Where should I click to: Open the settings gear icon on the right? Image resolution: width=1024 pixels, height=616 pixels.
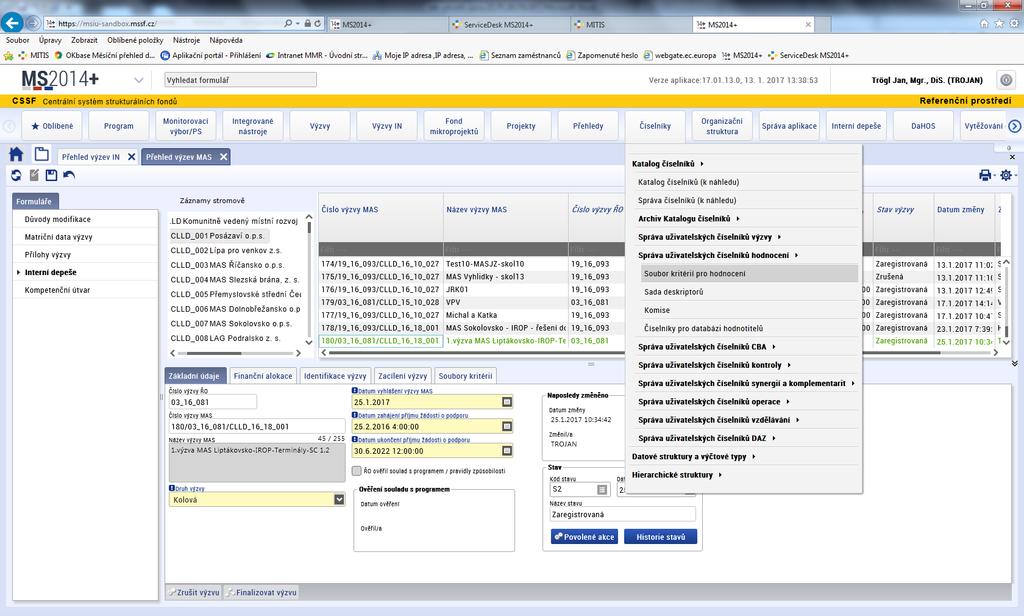point(1006,175)
